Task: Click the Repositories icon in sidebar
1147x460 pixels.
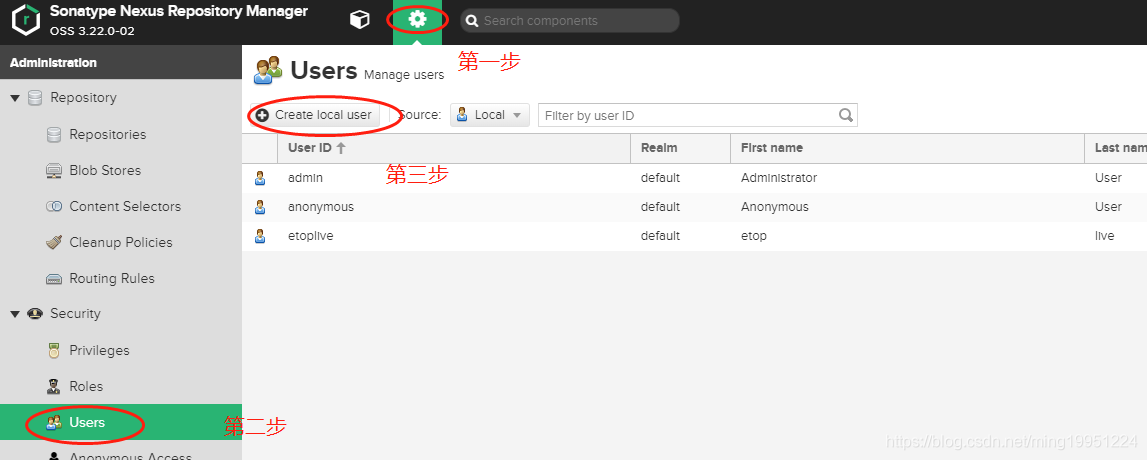Action: [53, 135]
